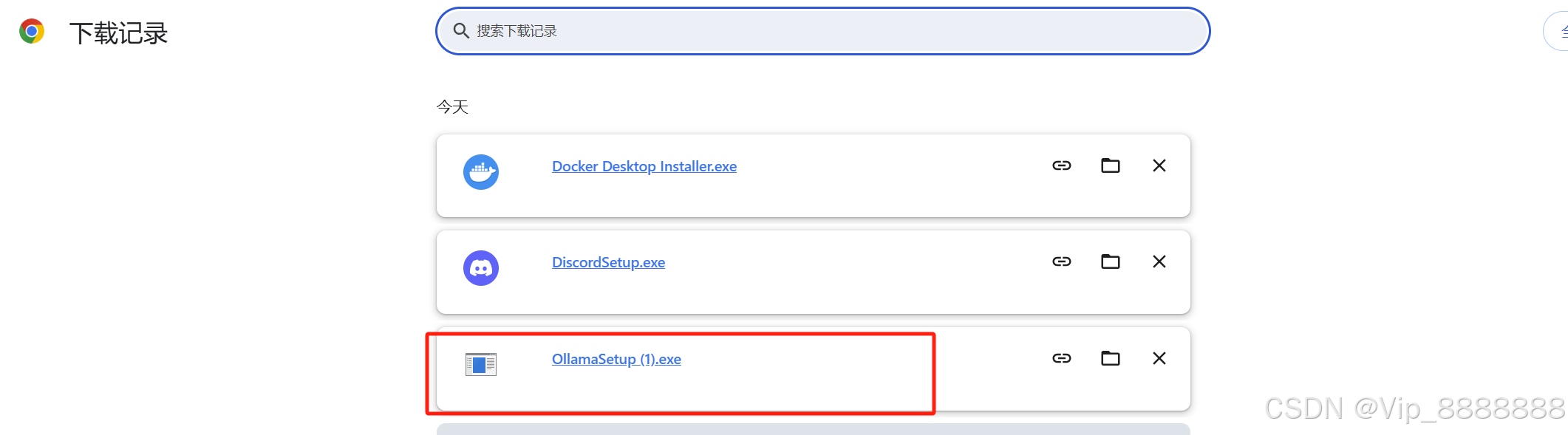Click the 今天 date heading
This screenshot has width=1568, height=435.
(452, 107)
